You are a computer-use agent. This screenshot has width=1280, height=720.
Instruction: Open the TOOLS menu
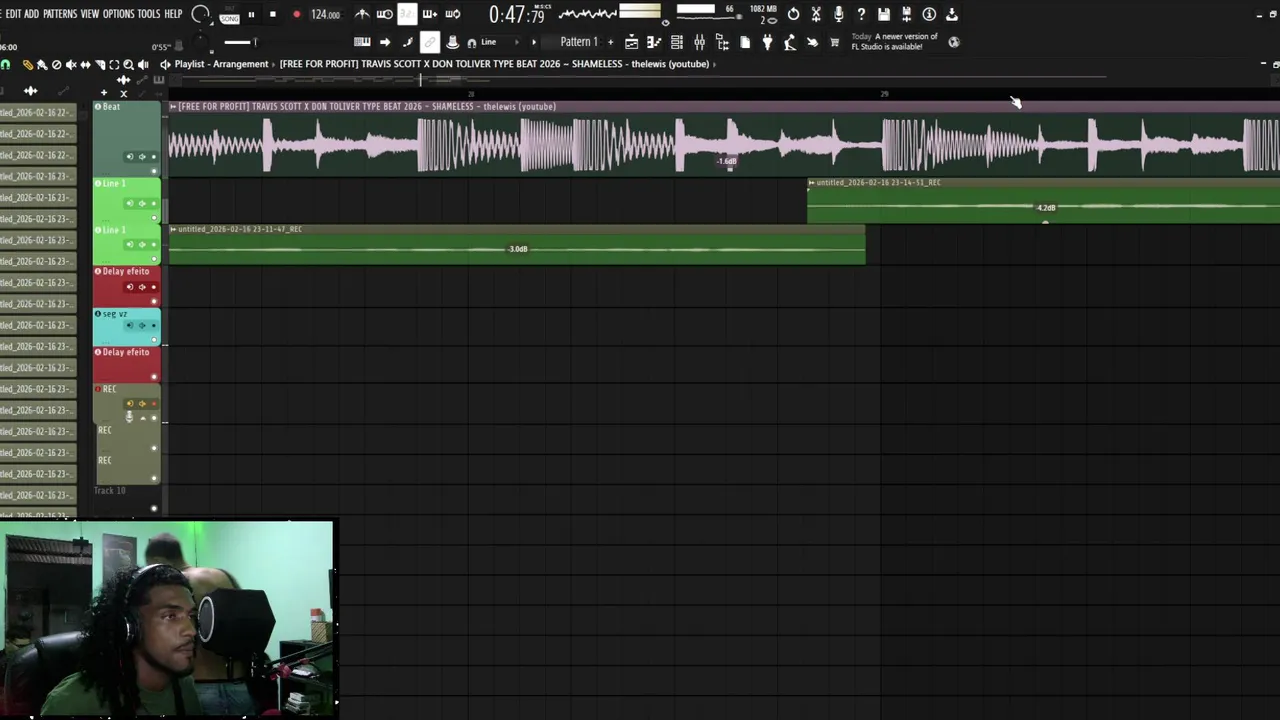tap(149, 14)
